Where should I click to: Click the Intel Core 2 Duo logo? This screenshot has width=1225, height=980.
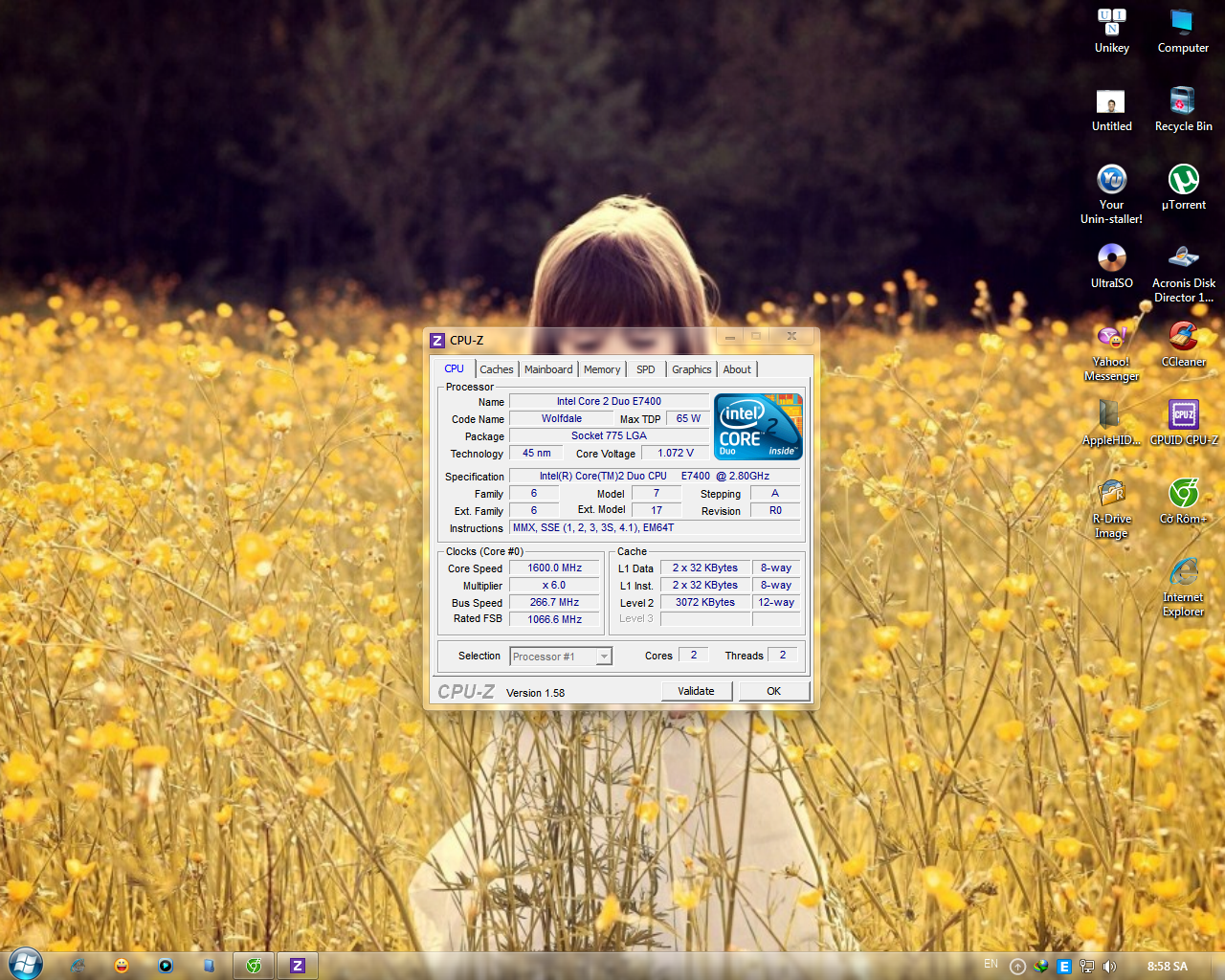(758, 427)
